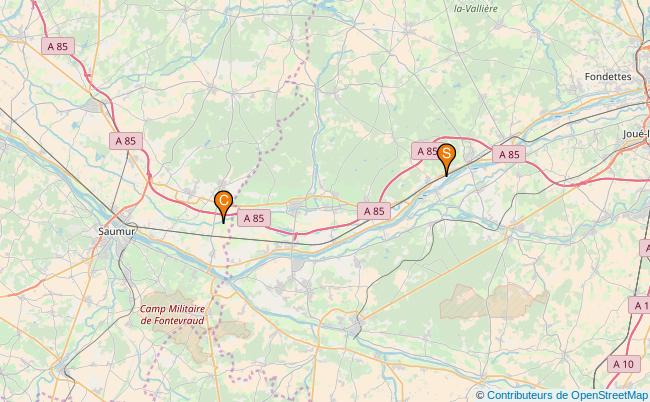Click the A 85 shield between both markers
Viewport: 650px width, 402px height.
point(374,211)
